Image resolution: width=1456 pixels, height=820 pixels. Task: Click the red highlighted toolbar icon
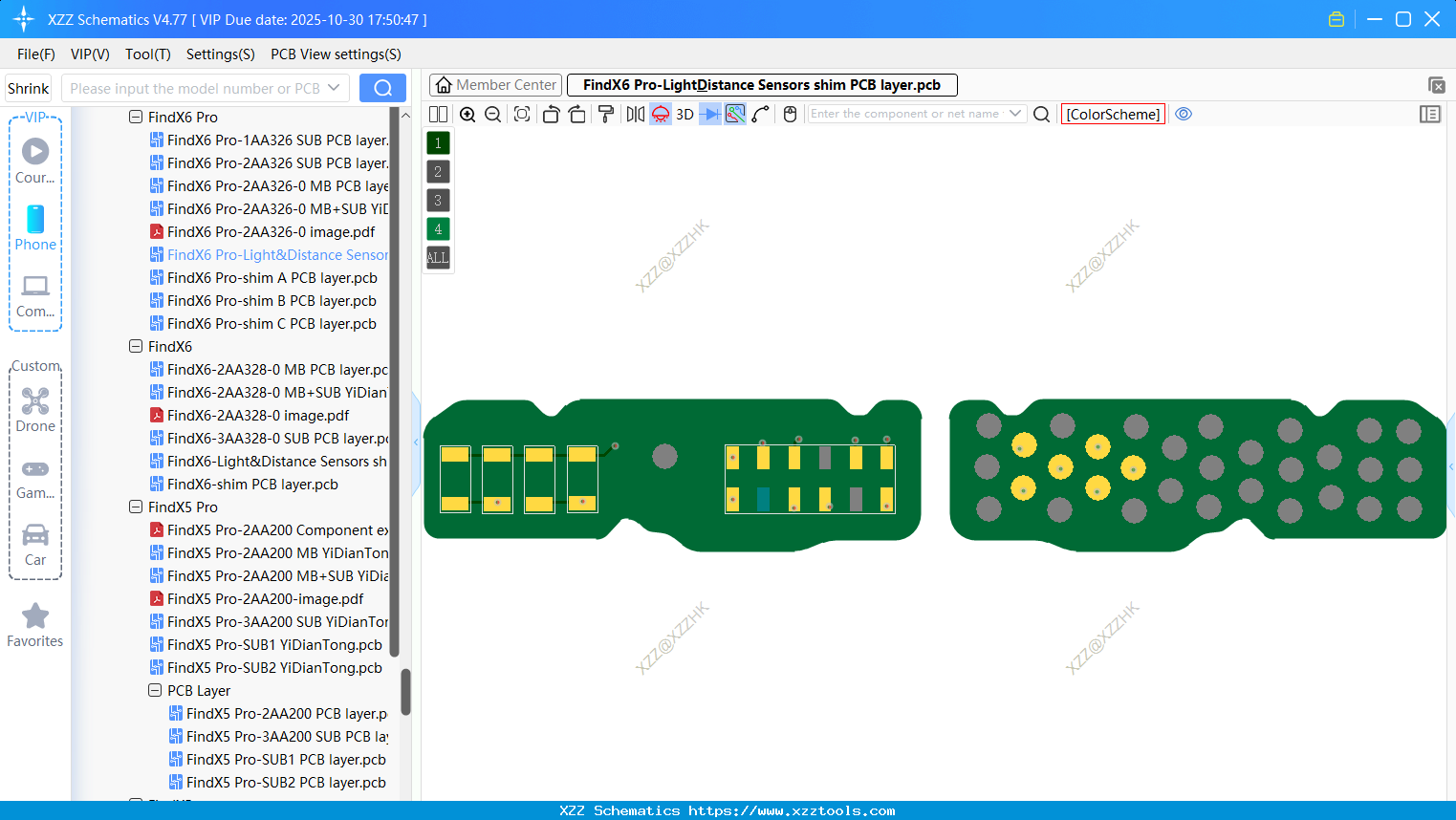tap(661, 115)
